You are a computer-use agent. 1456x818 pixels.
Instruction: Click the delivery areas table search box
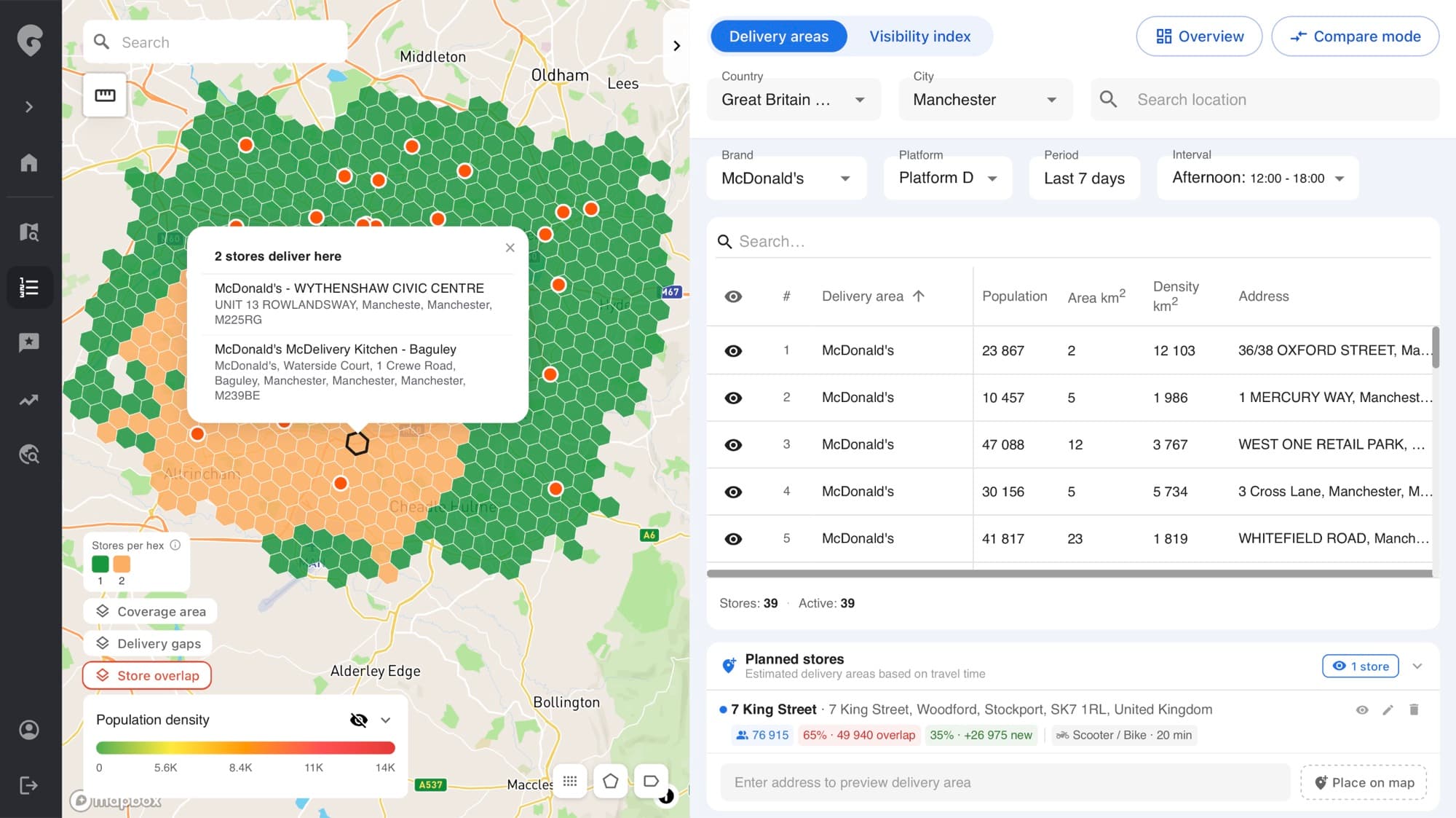[1073, 241]
